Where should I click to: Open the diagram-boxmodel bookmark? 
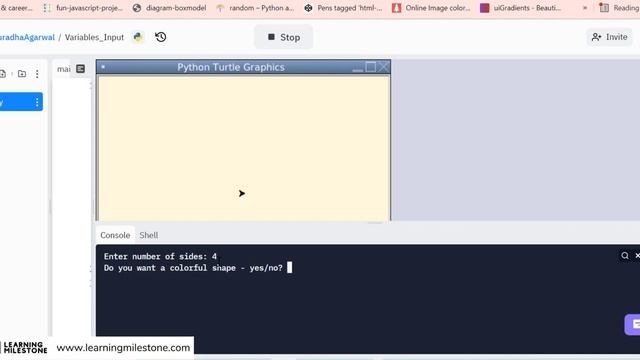(x=170, y=8)
